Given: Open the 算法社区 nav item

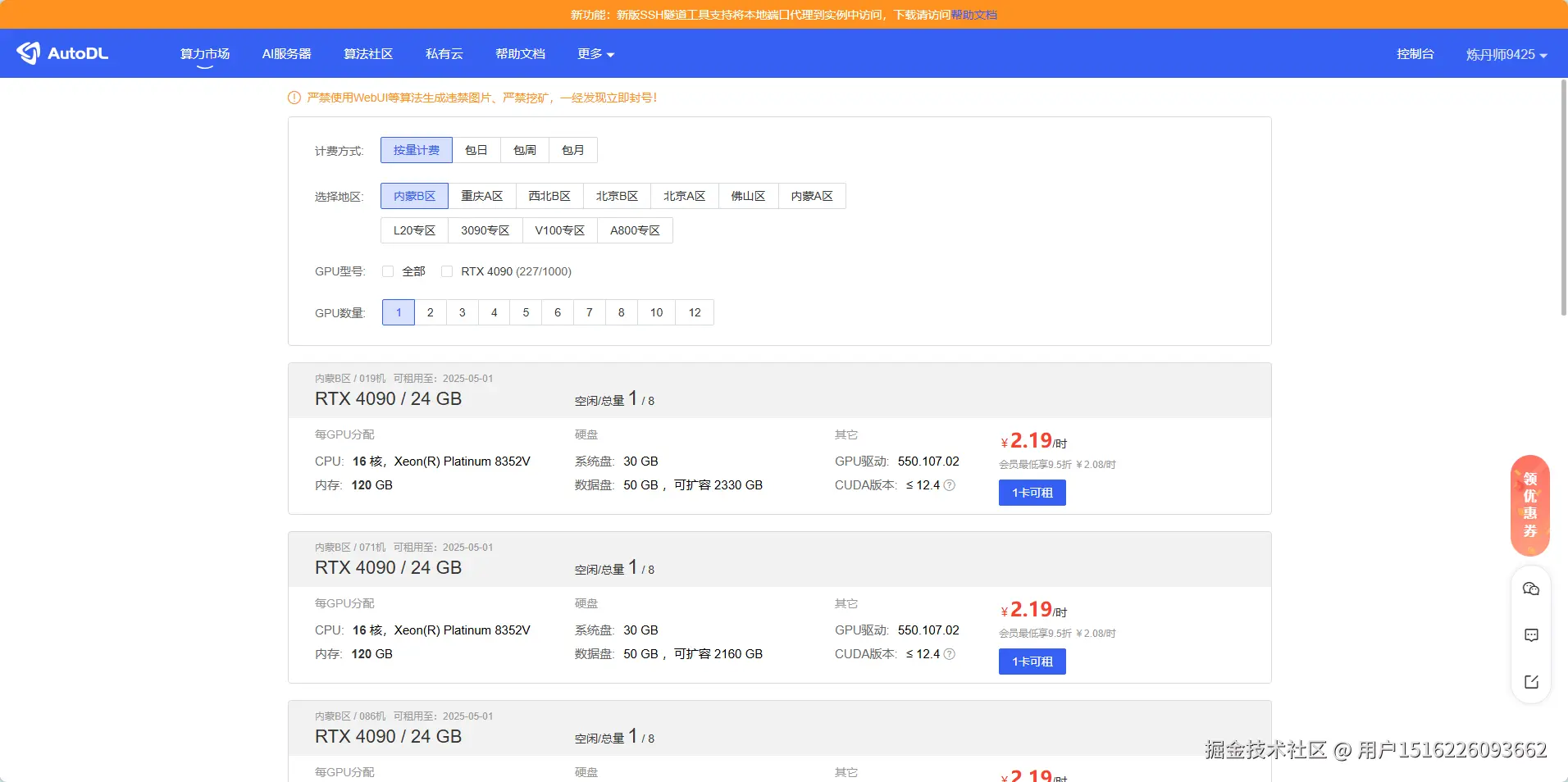Looking at the screenshot, I should 368,54.
